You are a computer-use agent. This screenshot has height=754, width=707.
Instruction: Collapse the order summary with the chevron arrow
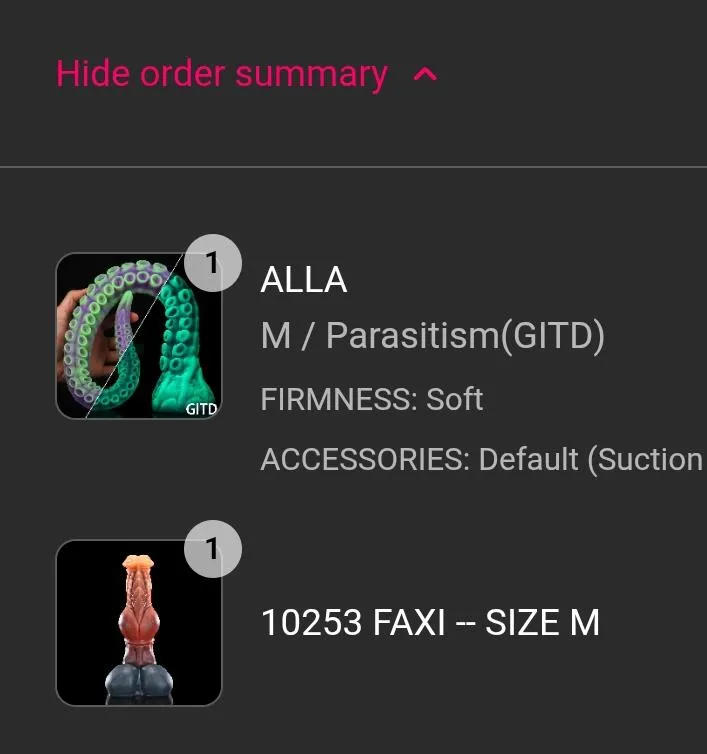click(x=425, y=74)
